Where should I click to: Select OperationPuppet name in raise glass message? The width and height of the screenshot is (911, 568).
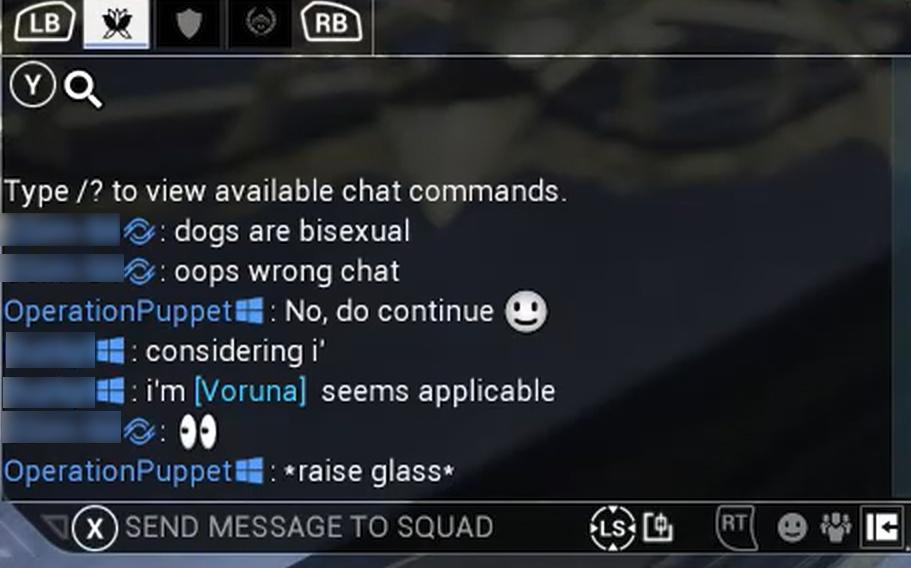pos(118,471)
